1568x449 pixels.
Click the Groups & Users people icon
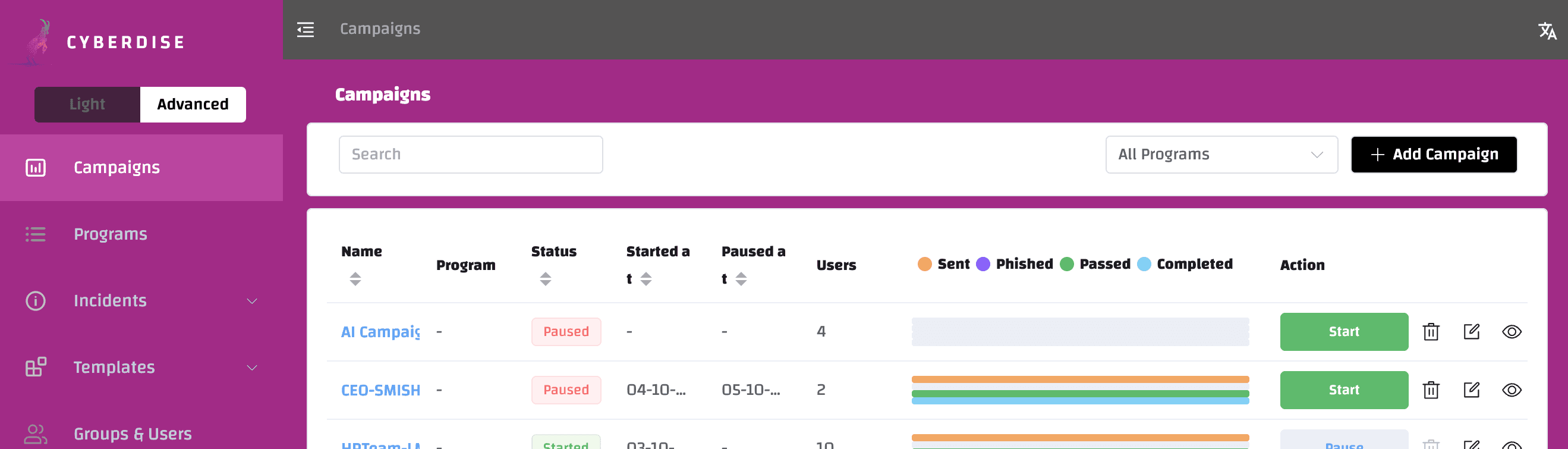35,434
